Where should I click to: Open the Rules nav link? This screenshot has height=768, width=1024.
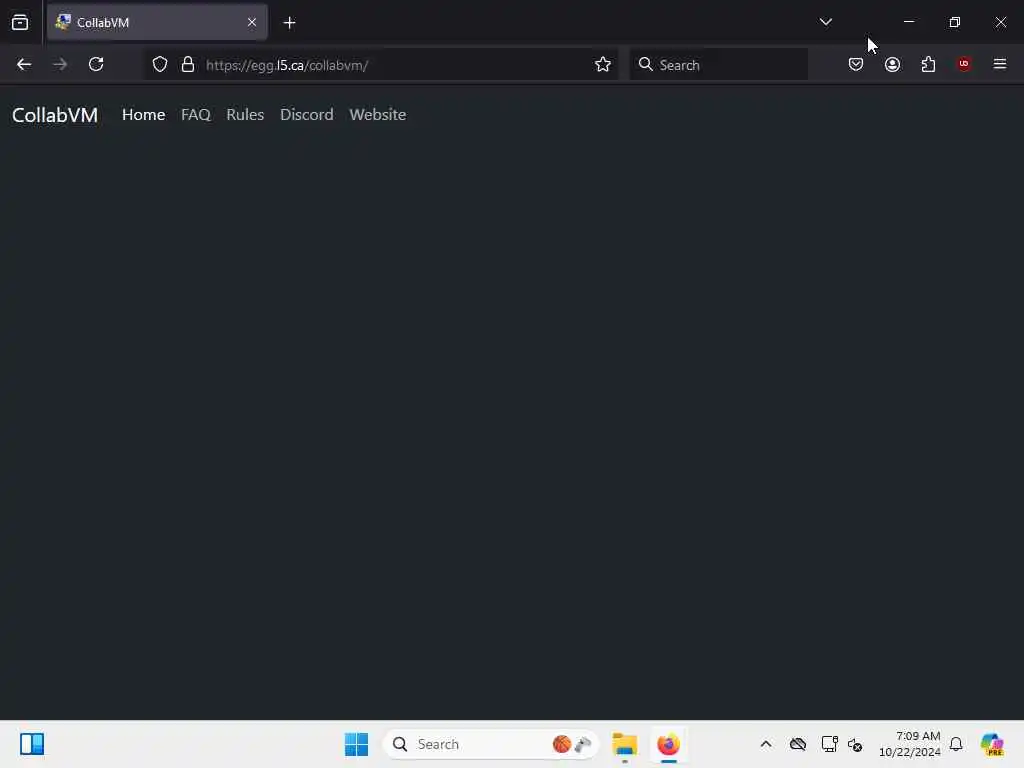[x=245, y=115]
